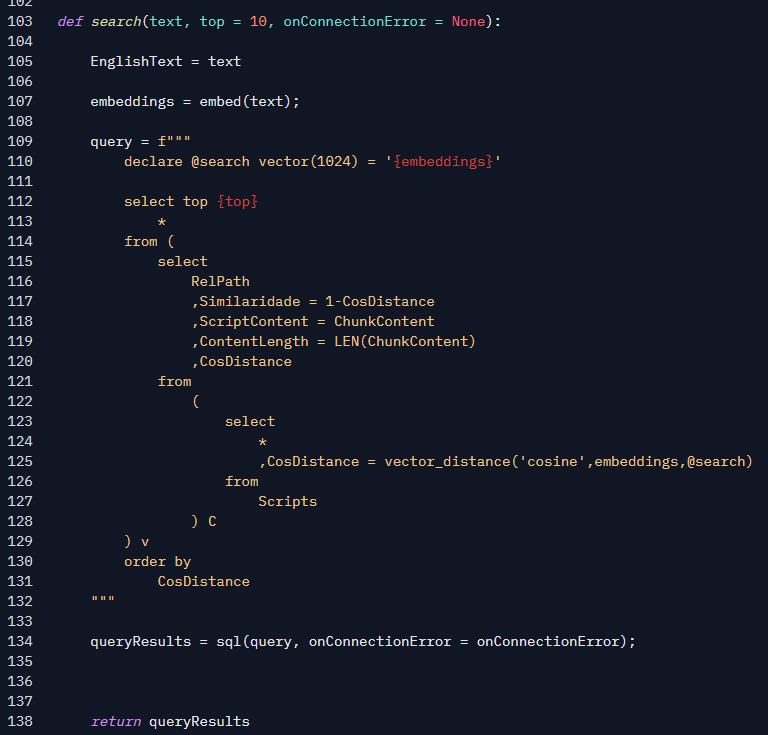Click the {top} placeholder on line 112
The image size is (768, 735).
pyautogui.click(x=238, y=202)
